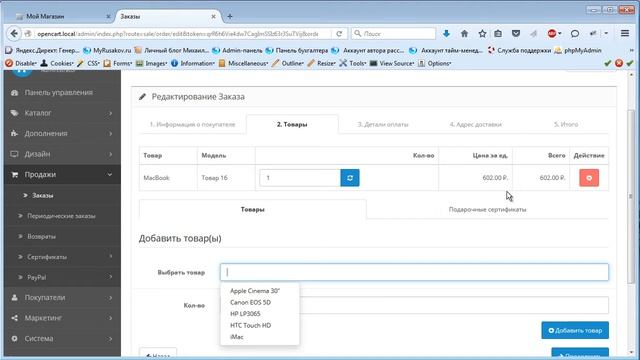Click the MacBook quantity input field
The height and width of the screenshot is (360, 640).
[x=300, y=178]
